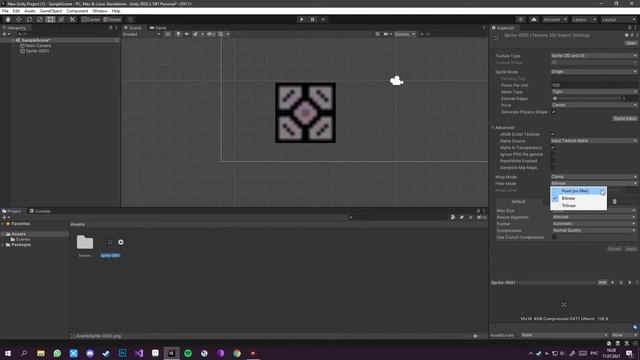Open the Component menu
The width and height of the screenshot is (640, 360).
pos(77,11)
